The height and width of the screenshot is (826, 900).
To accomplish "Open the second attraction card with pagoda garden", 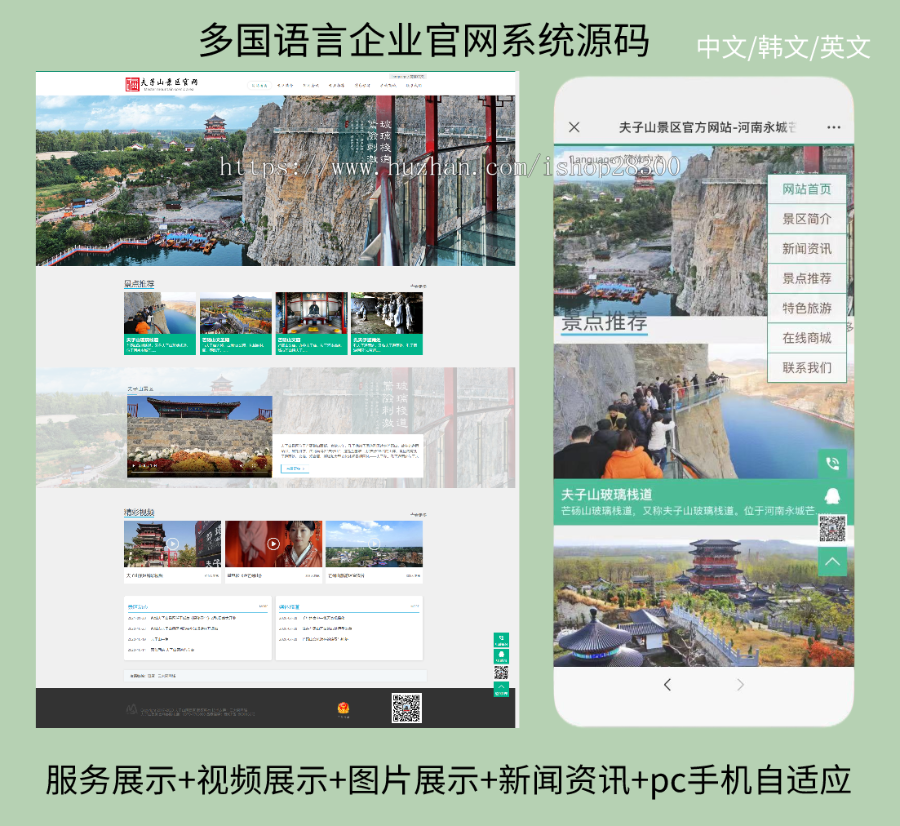I will [x=235, y=323].
